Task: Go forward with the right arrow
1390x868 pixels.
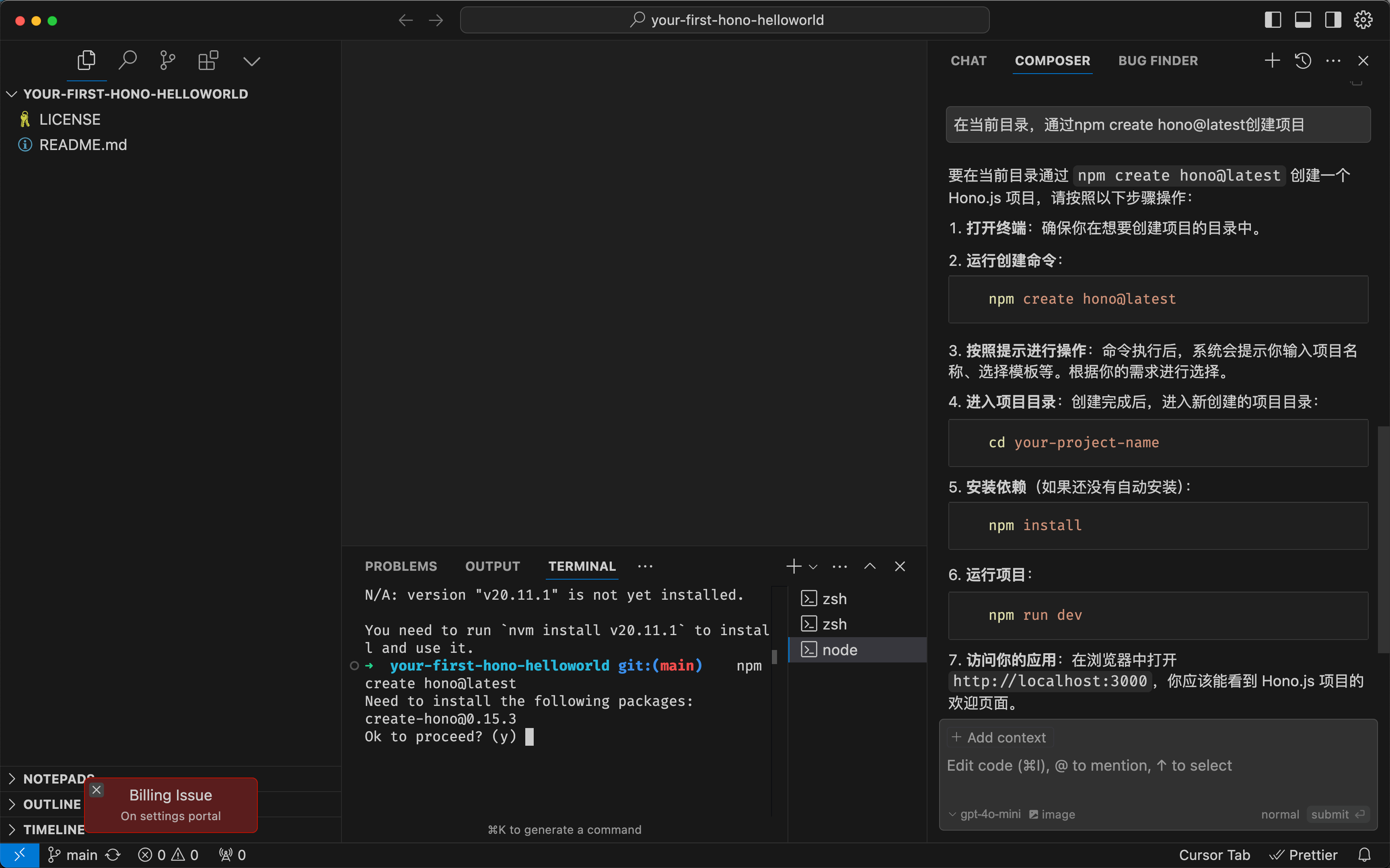Action: click(436, 21)
